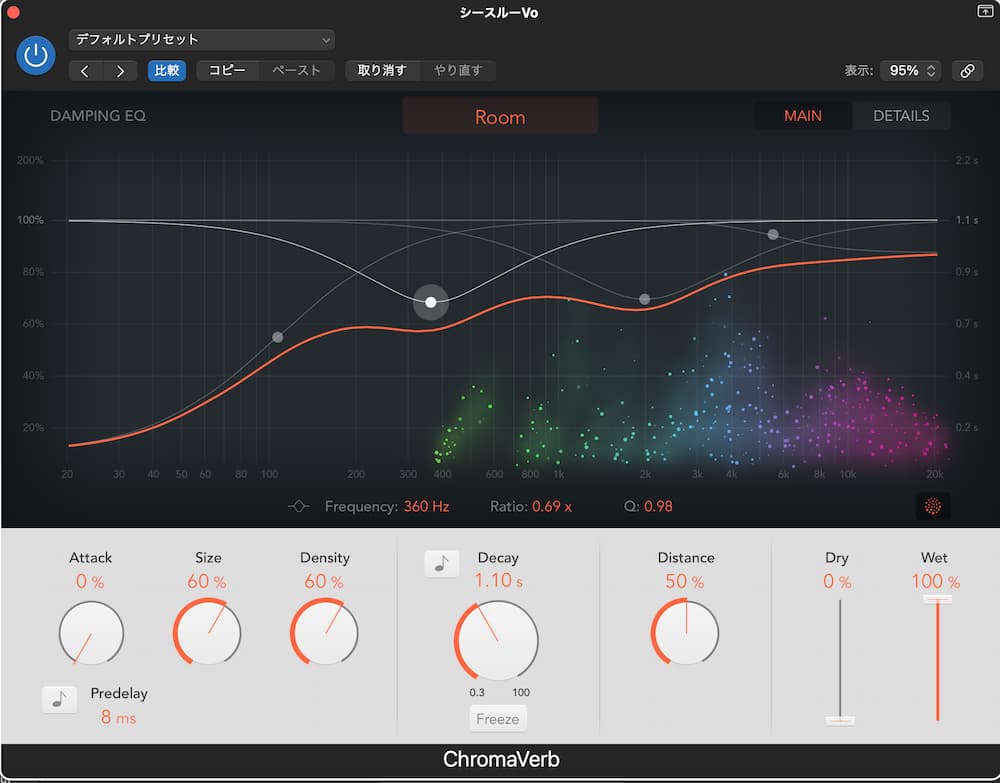Click the 取り消す undo button
The image size is (1000, 783).
(382, 71)
